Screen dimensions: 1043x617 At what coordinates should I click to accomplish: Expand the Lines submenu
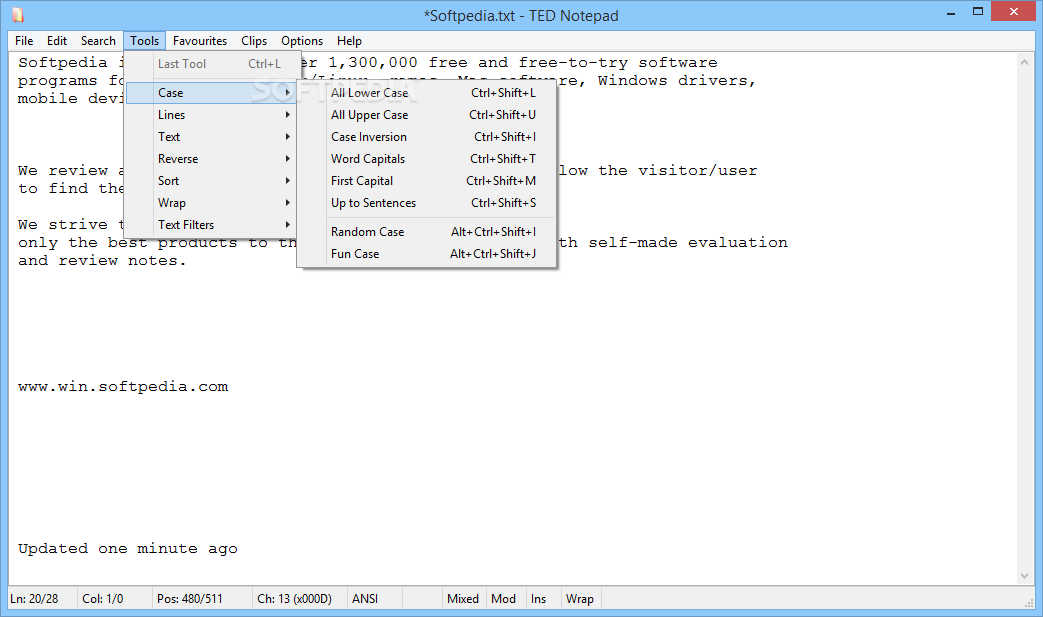[212, 114]
